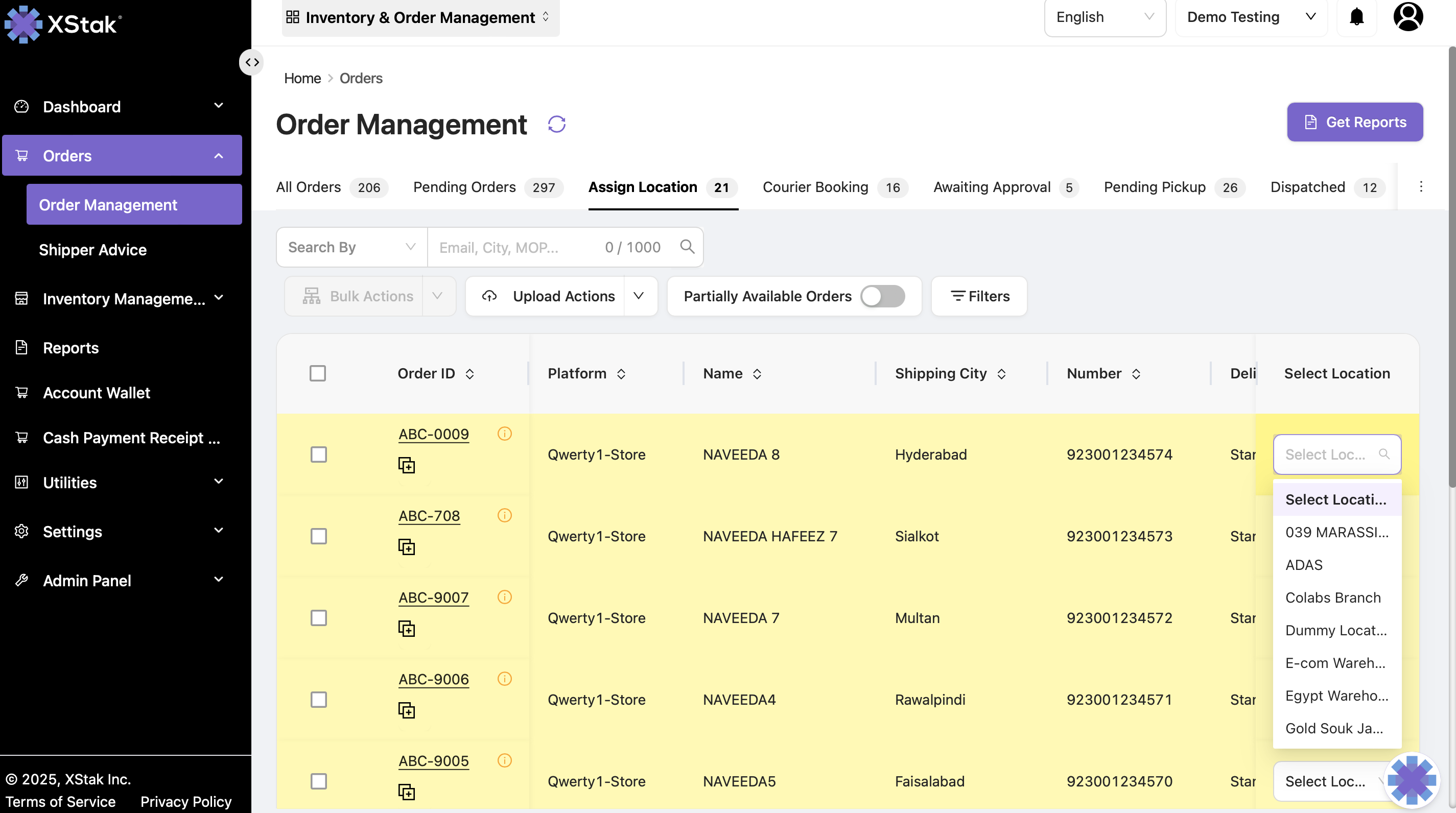
Task: Open Inventory & Order Management module switcher
Action: coord(420,17)
